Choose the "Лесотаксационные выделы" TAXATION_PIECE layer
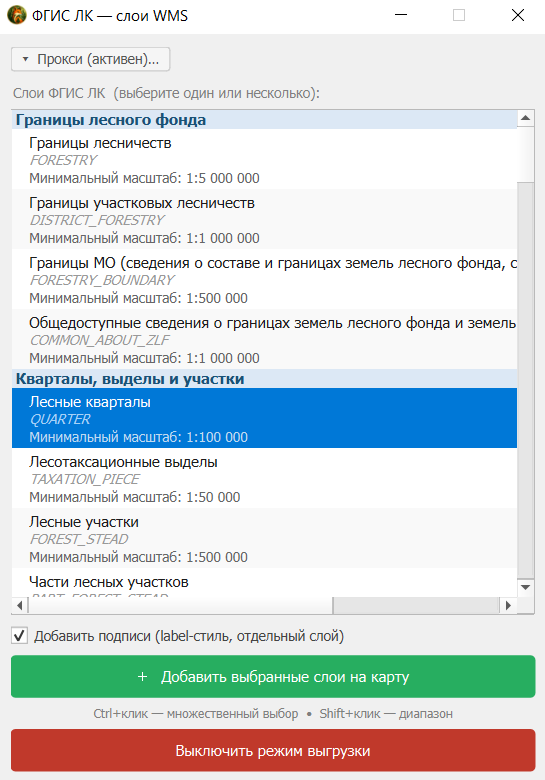The image size is (545, 780). pyautogui.click(x=265, y=478)
